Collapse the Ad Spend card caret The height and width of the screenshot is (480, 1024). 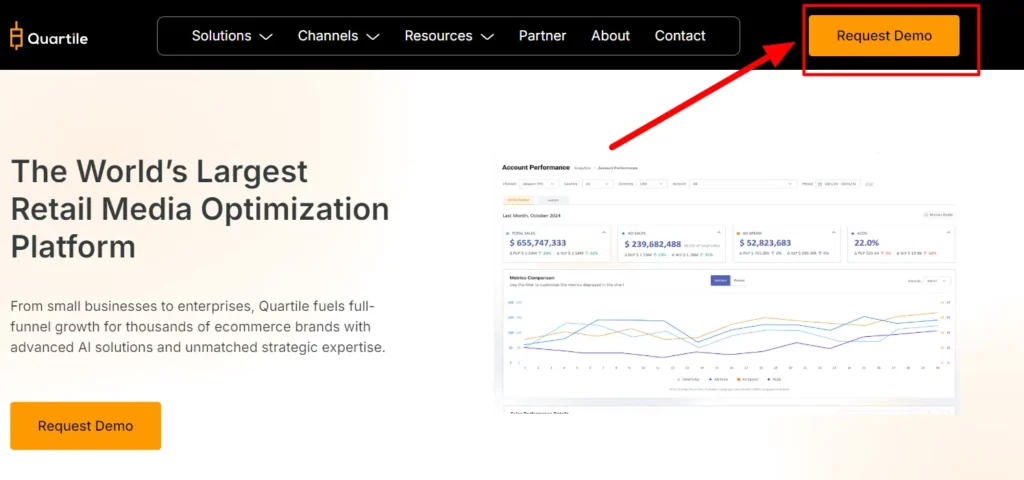point(834,232)
